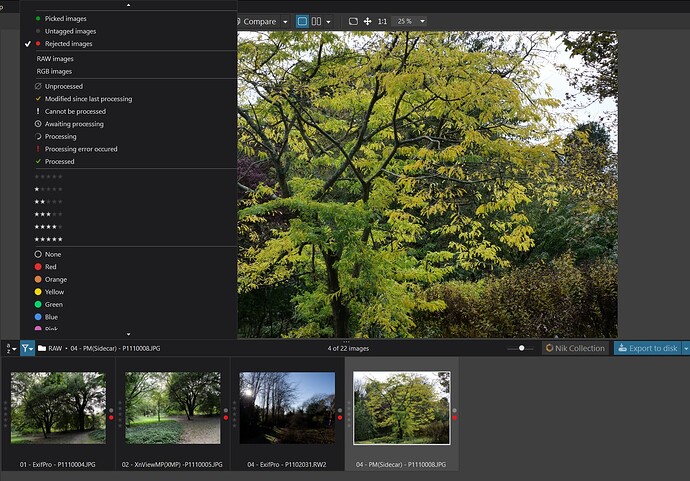The height and width of the screenshot is (481, 690).
Task: Toggle reject tag on P1102031.RW2 thumbnail
Action: click(x=340, y=418)
